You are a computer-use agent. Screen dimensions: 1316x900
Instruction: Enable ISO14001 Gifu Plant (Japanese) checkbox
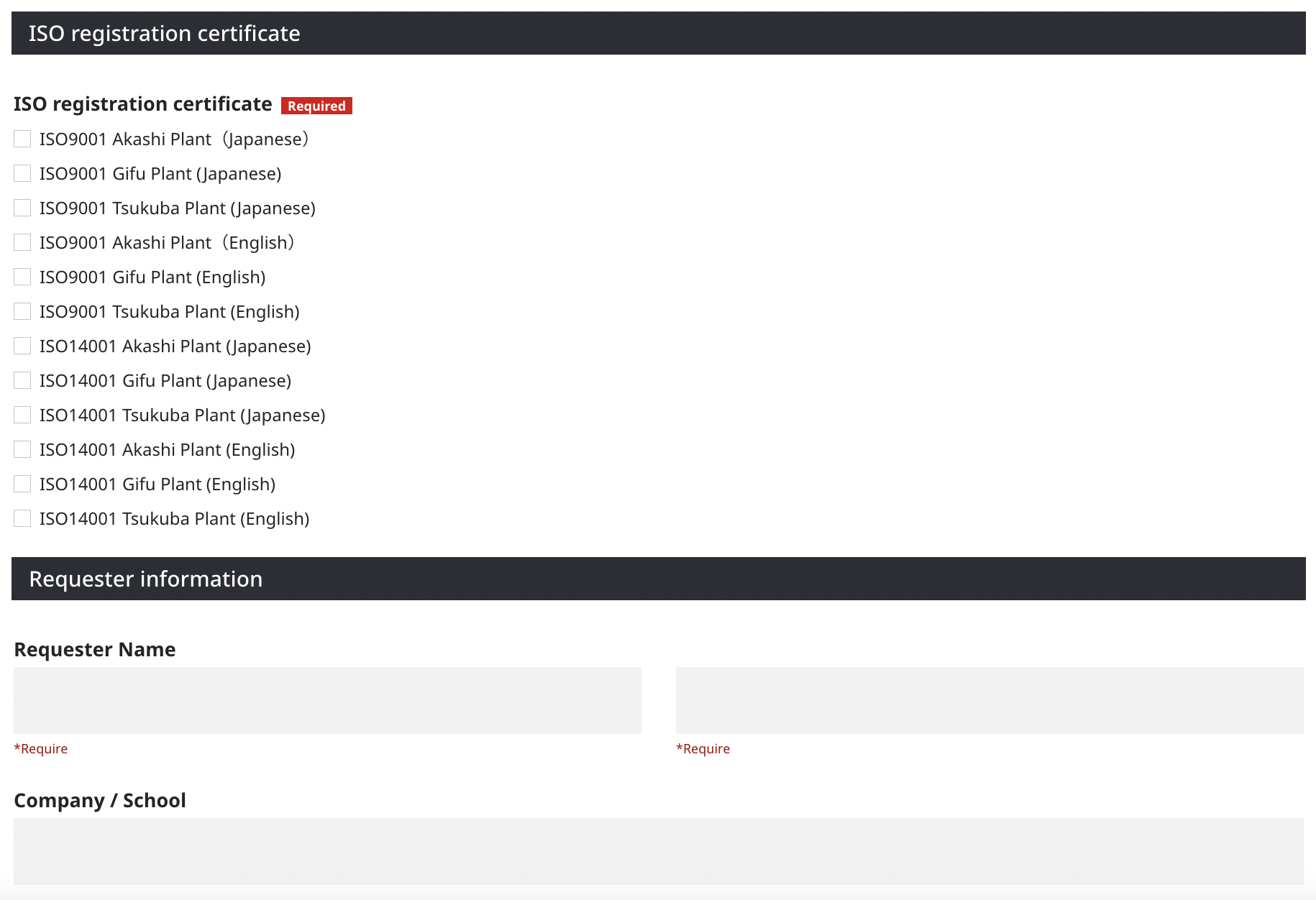pyautogui.click(x=22, y=380)
